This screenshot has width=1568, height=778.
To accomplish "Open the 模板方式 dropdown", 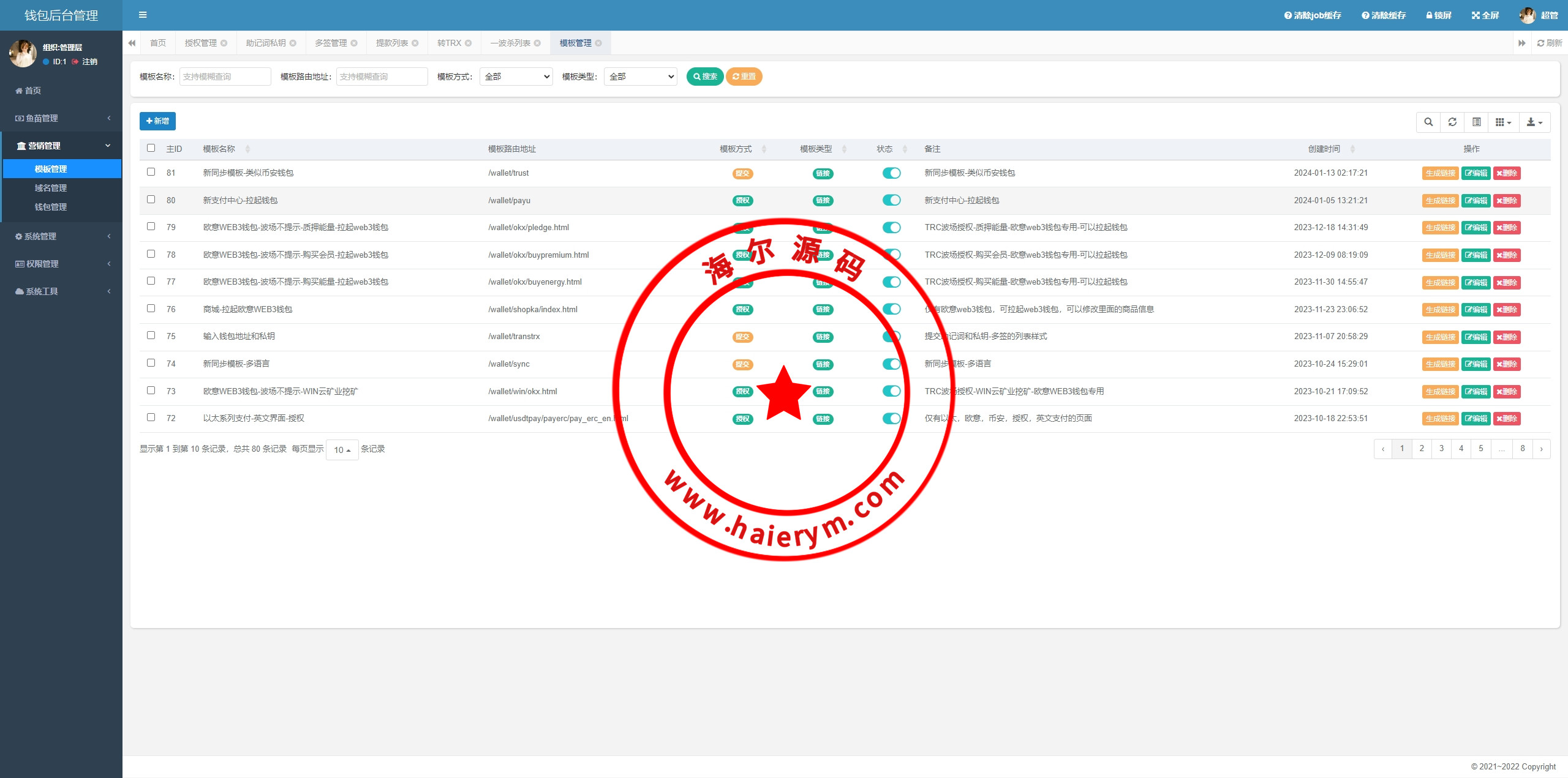I will point(516,77).
